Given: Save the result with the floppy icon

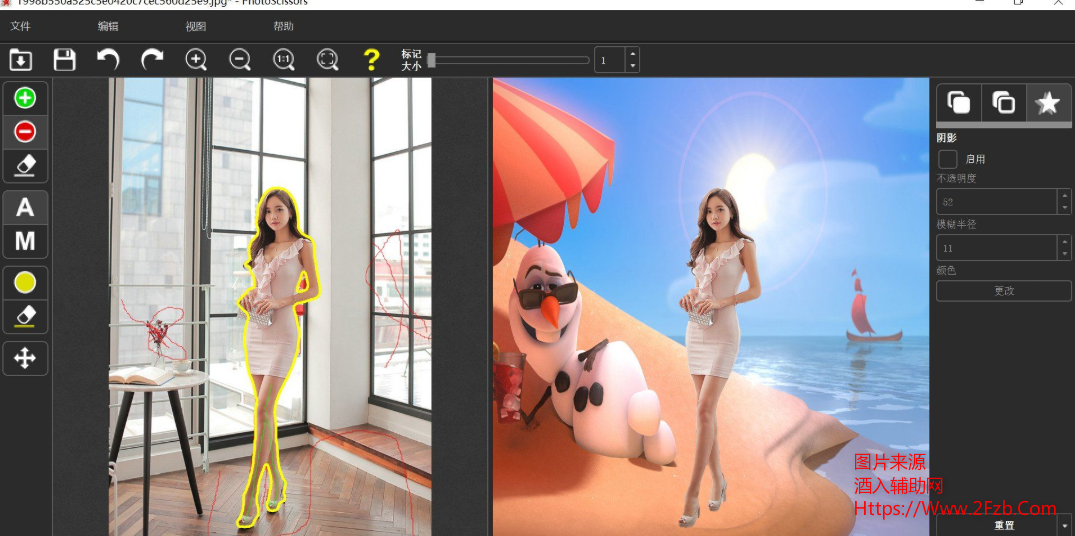Looking at the screenshot, I should [x=64, y=60].
